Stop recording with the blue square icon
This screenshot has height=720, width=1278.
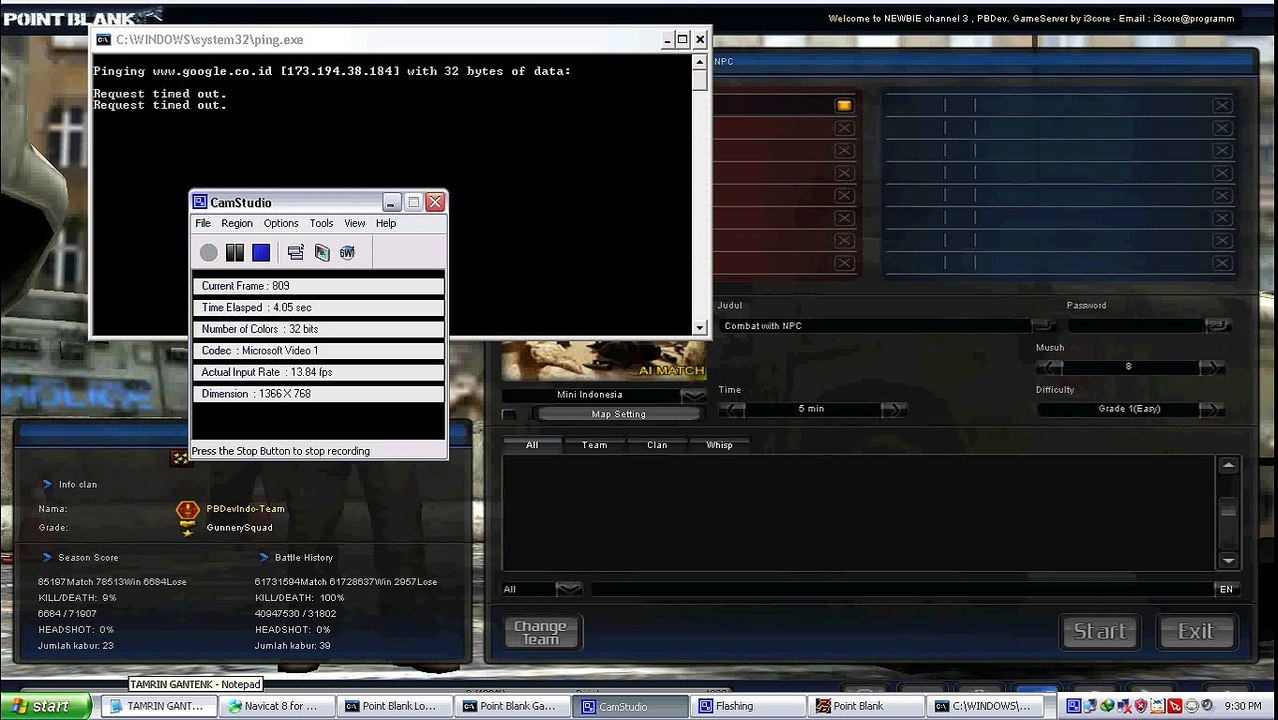pos(261,253)
